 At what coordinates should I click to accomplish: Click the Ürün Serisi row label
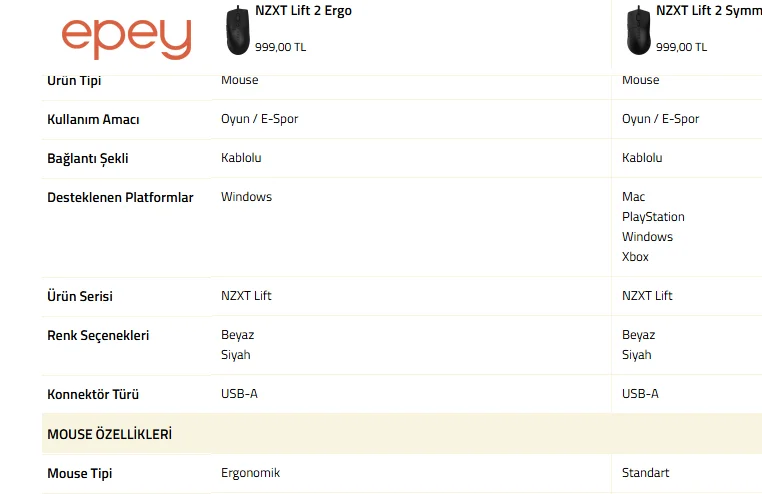tap(80, 296)
